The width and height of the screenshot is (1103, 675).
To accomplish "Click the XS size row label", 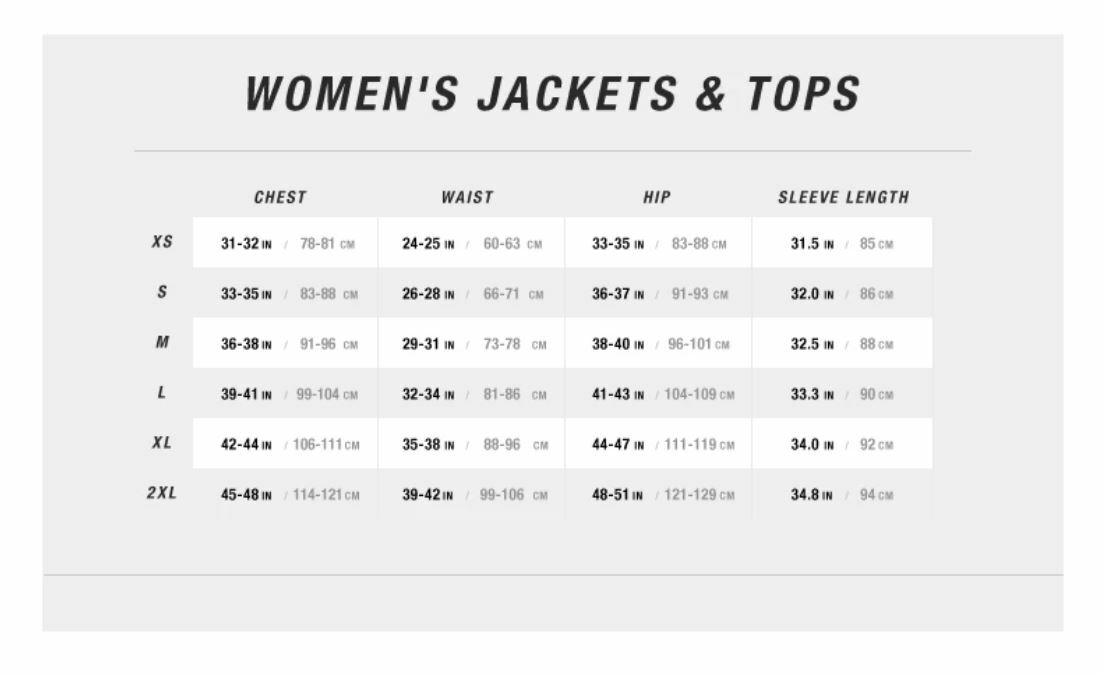I will [x=162, y=242].
